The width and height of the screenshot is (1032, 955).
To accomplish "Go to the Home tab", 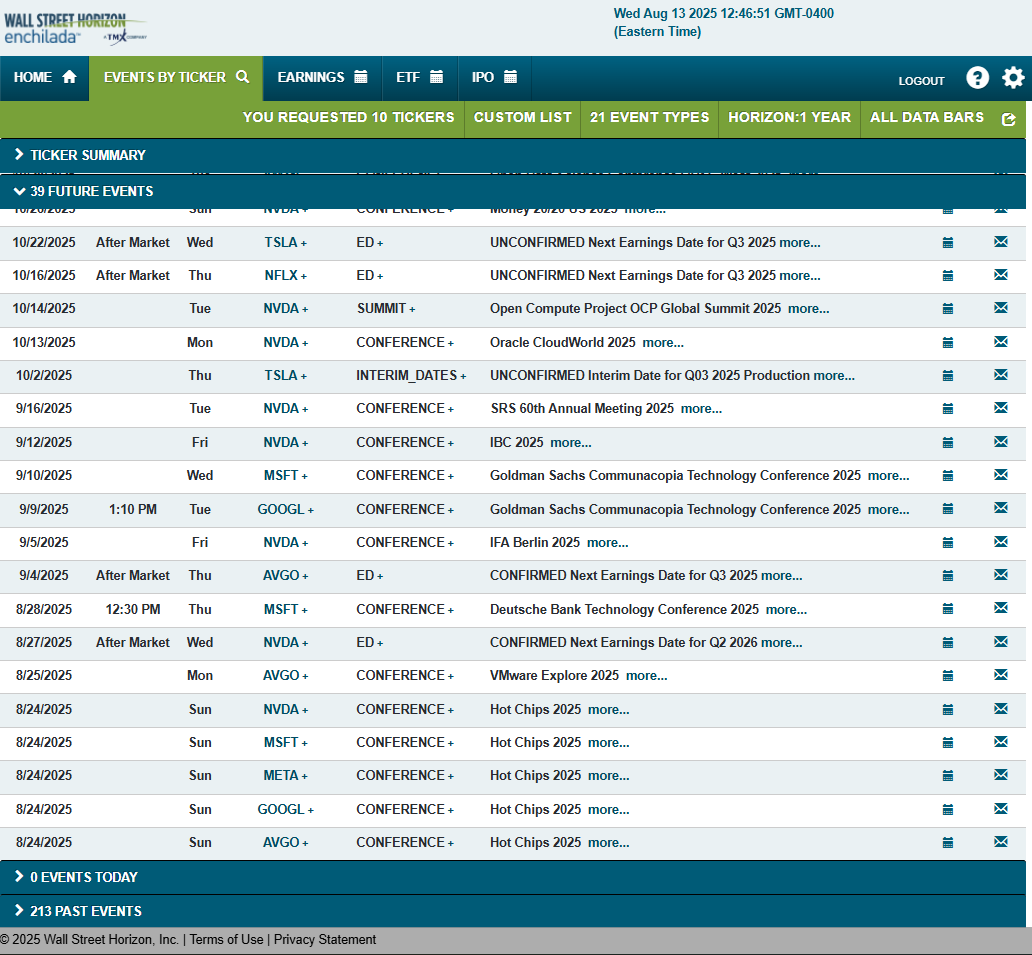I will pos(45,78).
